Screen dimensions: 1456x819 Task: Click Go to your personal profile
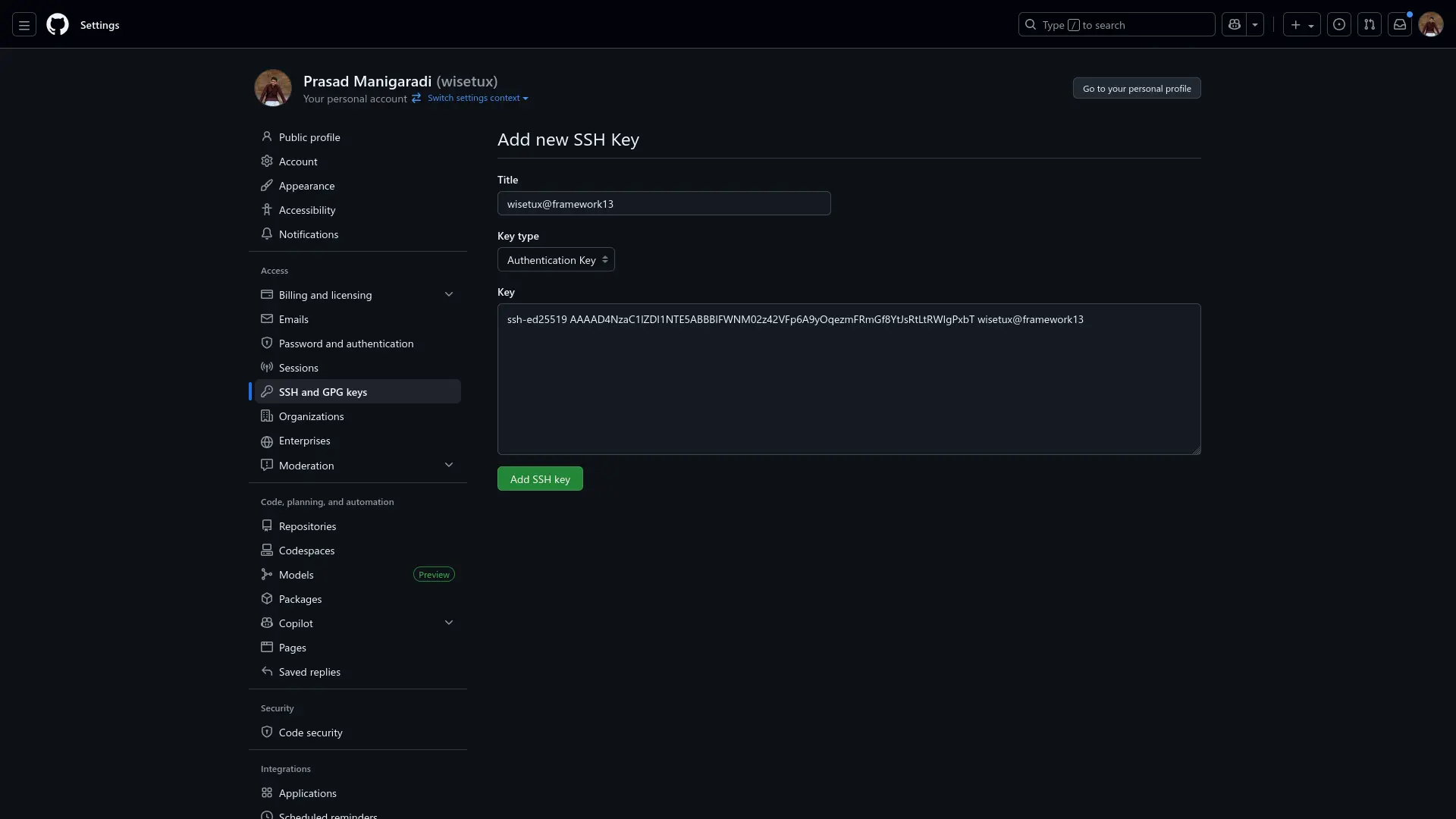click(x=1136, y=89)
